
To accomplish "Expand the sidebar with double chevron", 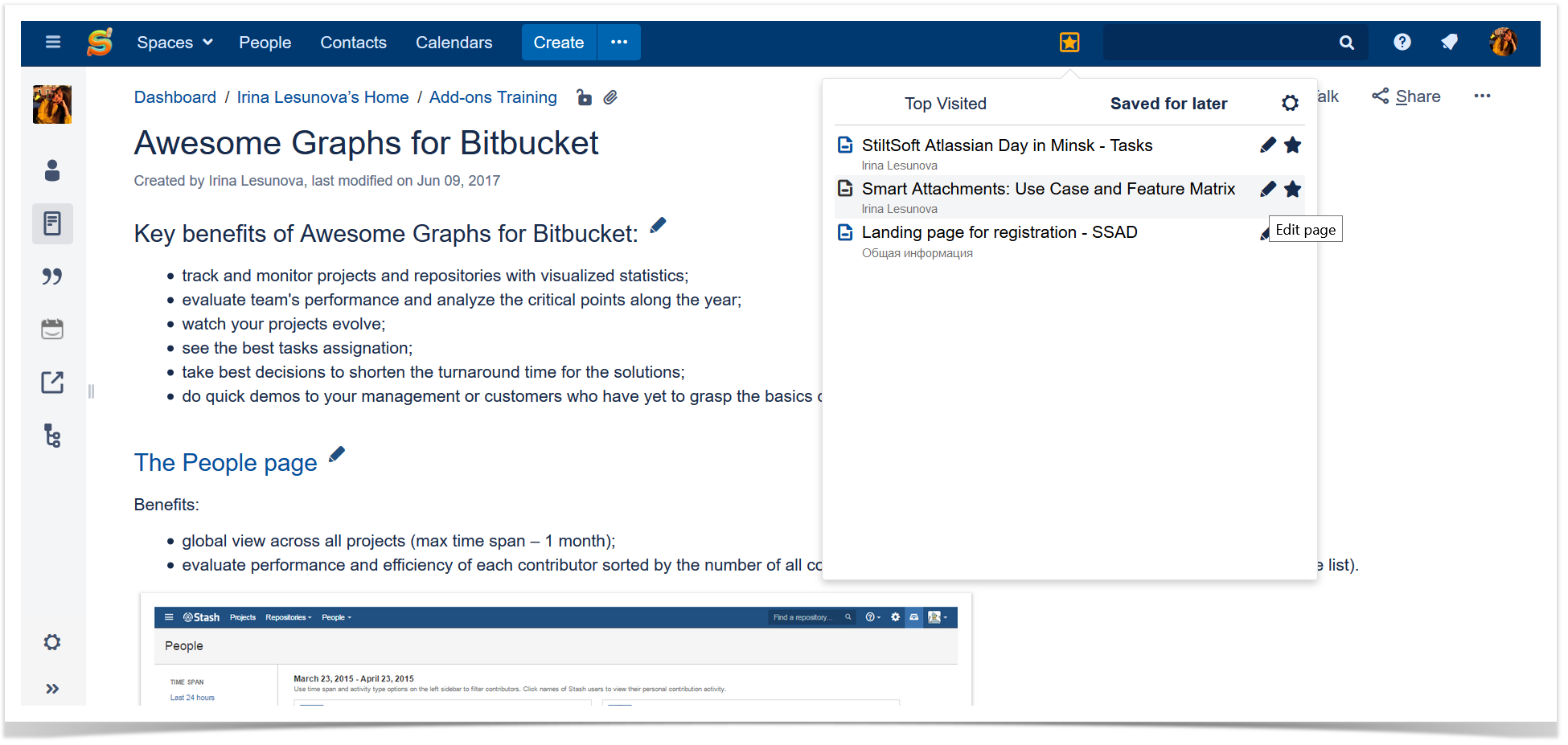I will 52,689.
